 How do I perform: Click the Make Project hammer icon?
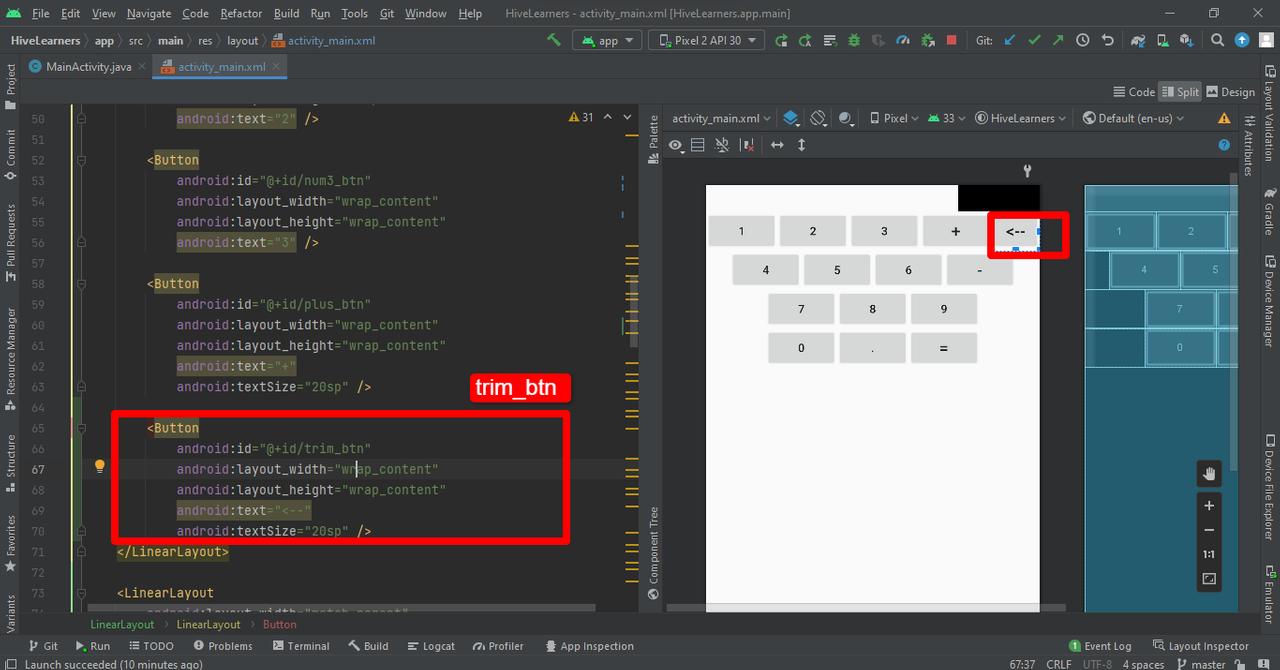553,40
